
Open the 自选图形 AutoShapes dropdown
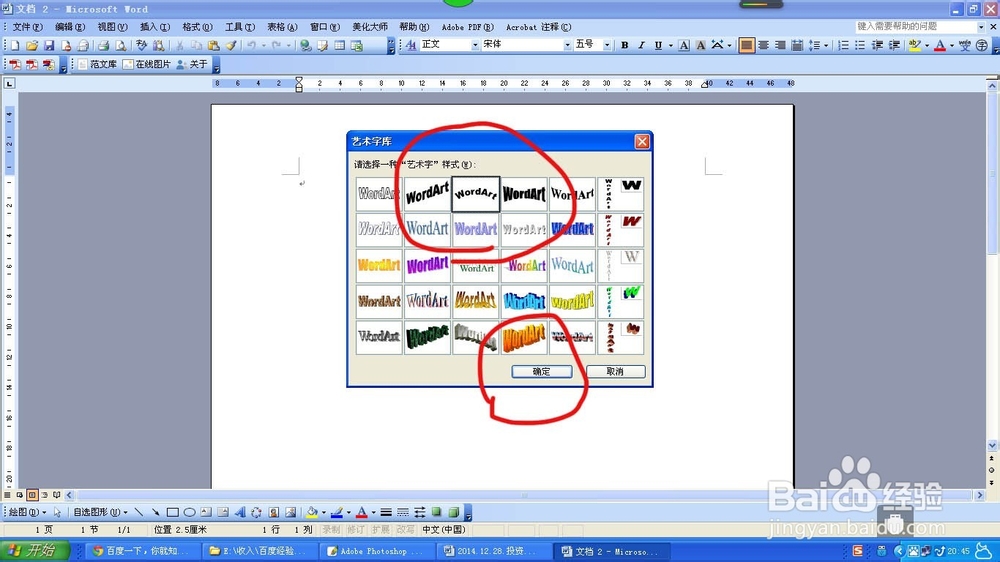tap(100, 512)
